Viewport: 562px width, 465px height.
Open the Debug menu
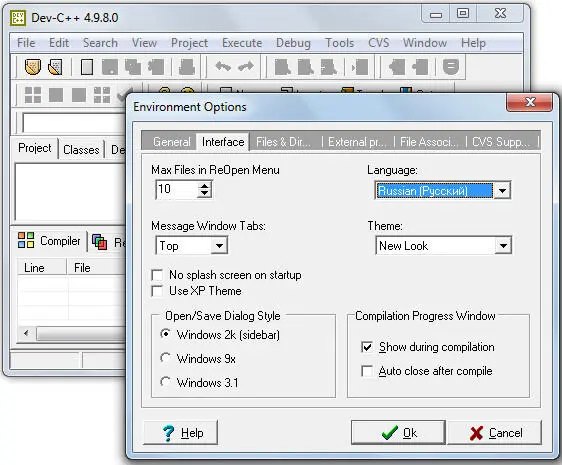[293, 43]
